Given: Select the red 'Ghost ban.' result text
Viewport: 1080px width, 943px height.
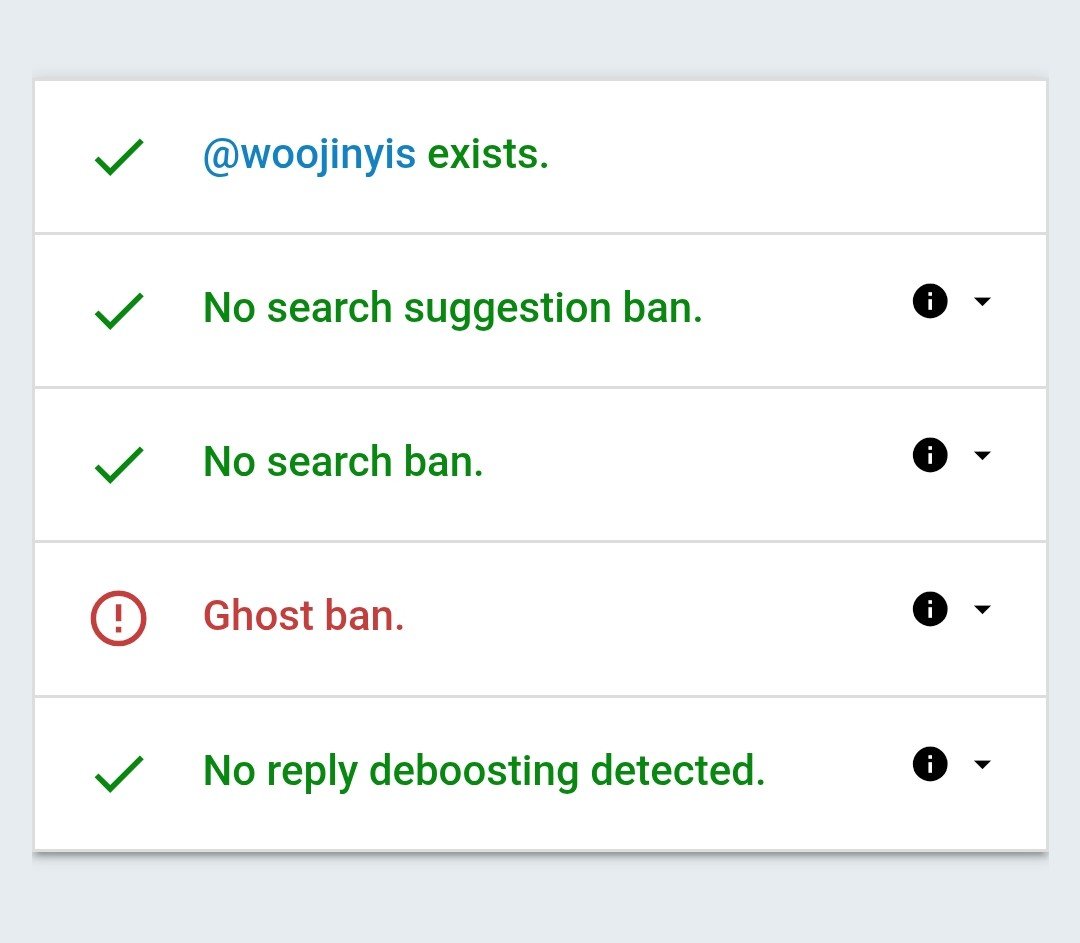Looking at the screenshot, I should click(x=303, y=616).
